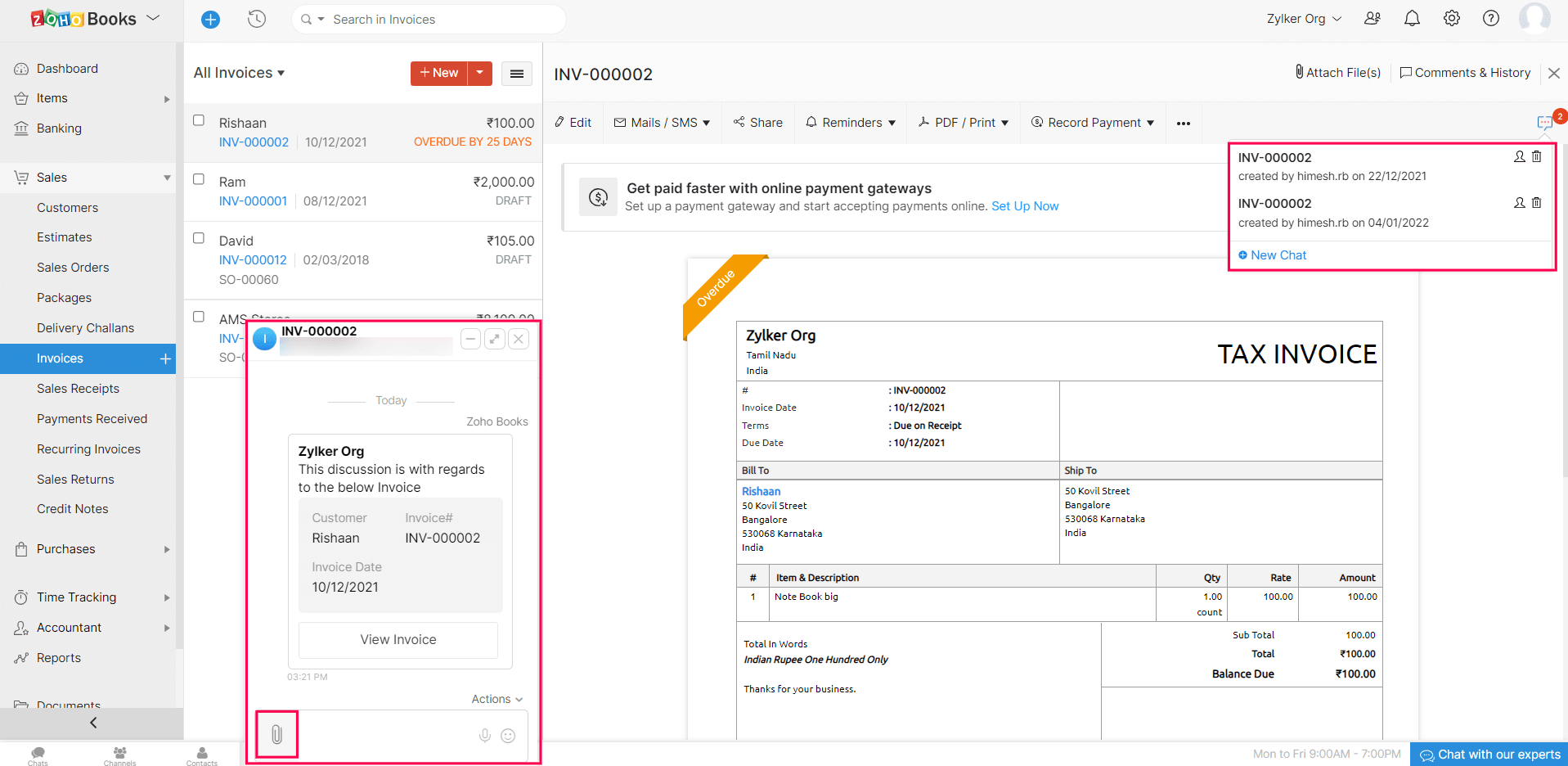Screen dimensions: 1568x766
Task: Expand the chat window to full size
Action: (x=495, y=339)
